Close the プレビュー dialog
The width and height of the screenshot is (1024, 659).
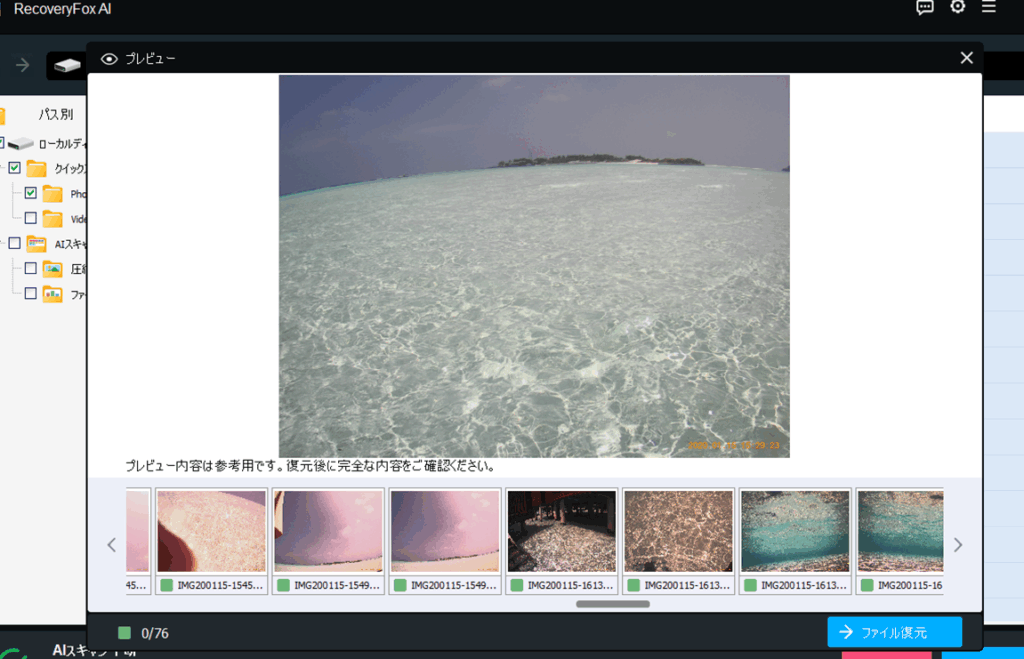(x=966, y=58)
